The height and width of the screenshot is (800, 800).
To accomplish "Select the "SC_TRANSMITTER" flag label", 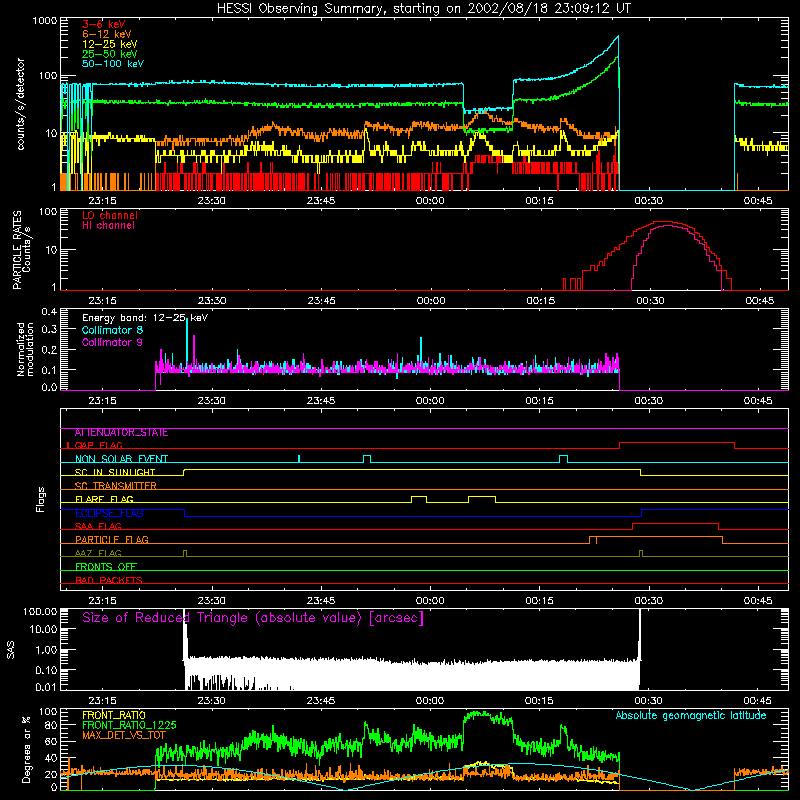I will (116, 486).
